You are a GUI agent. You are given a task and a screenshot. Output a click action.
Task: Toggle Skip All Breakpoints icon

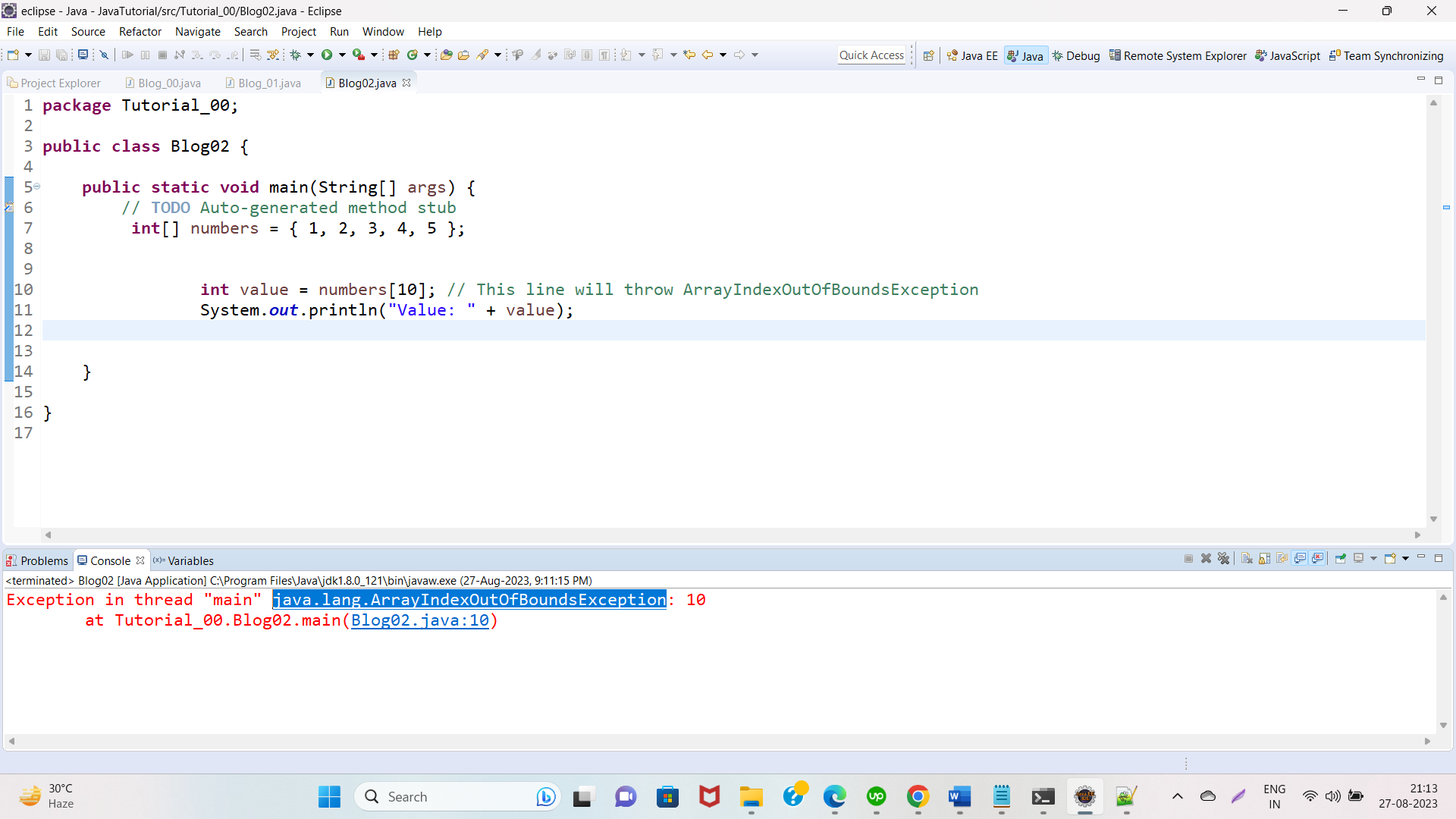coord(104,55)
